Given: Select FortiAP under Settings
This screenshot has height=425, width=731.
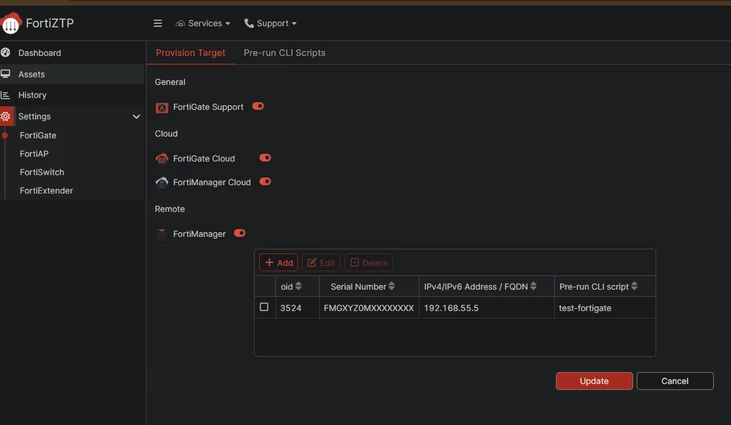Looking at the screenshot, I should point(34,154).
